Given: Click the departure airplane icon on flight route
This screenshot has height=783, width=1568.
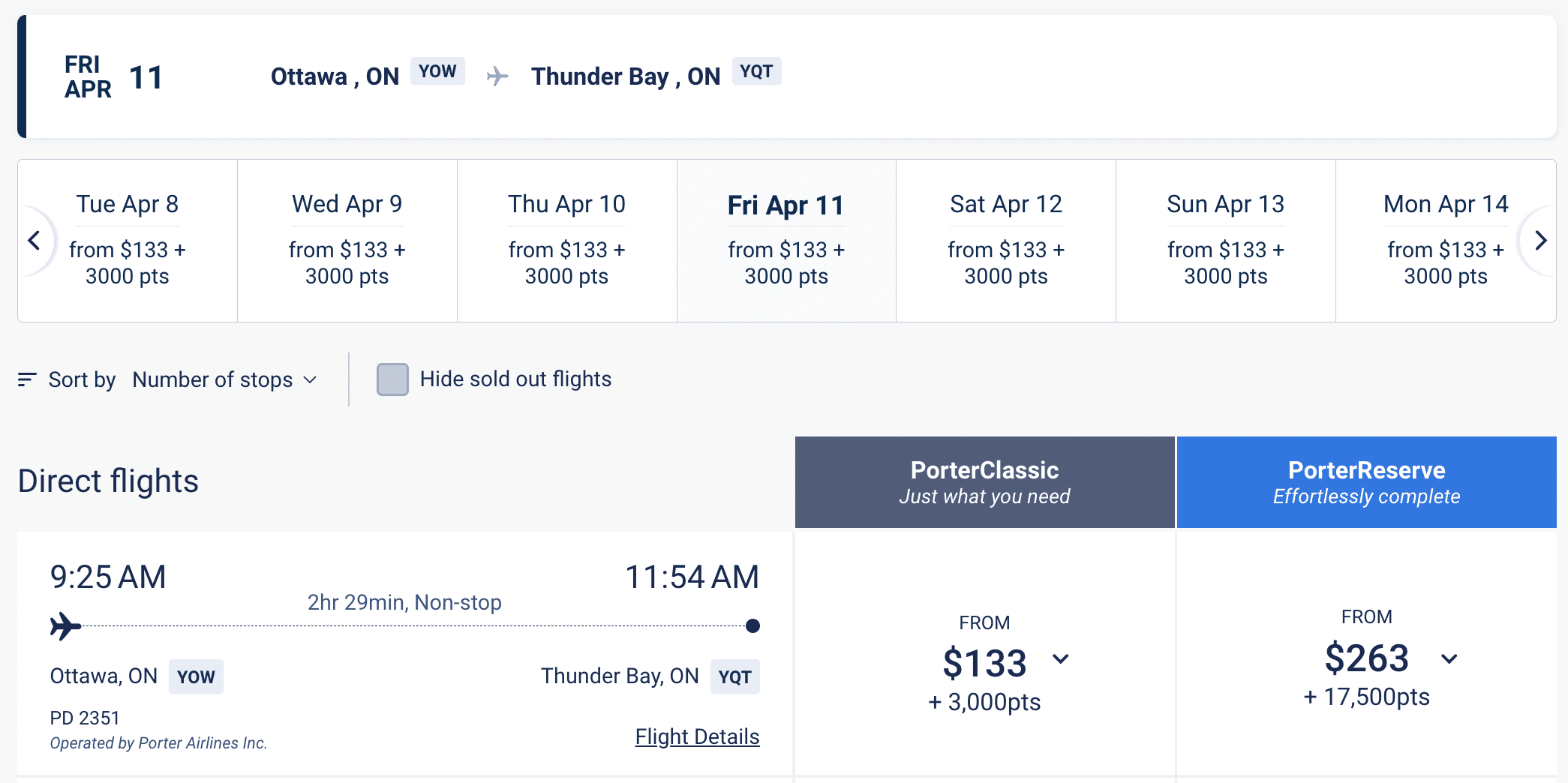Looking at the screenshot, I should (65, 625).
